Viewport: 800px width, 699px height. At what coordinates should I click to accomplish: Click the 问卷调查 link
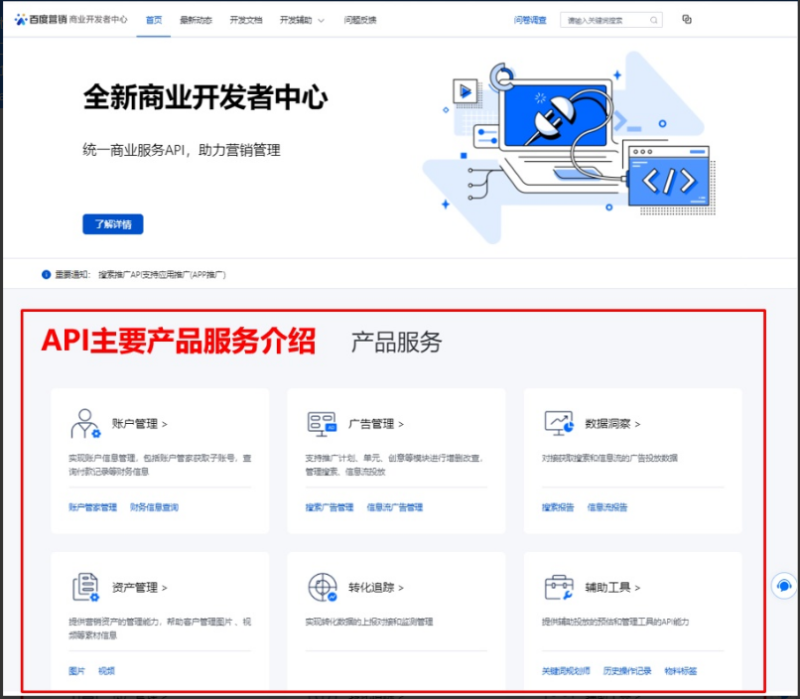pos(532,19)
